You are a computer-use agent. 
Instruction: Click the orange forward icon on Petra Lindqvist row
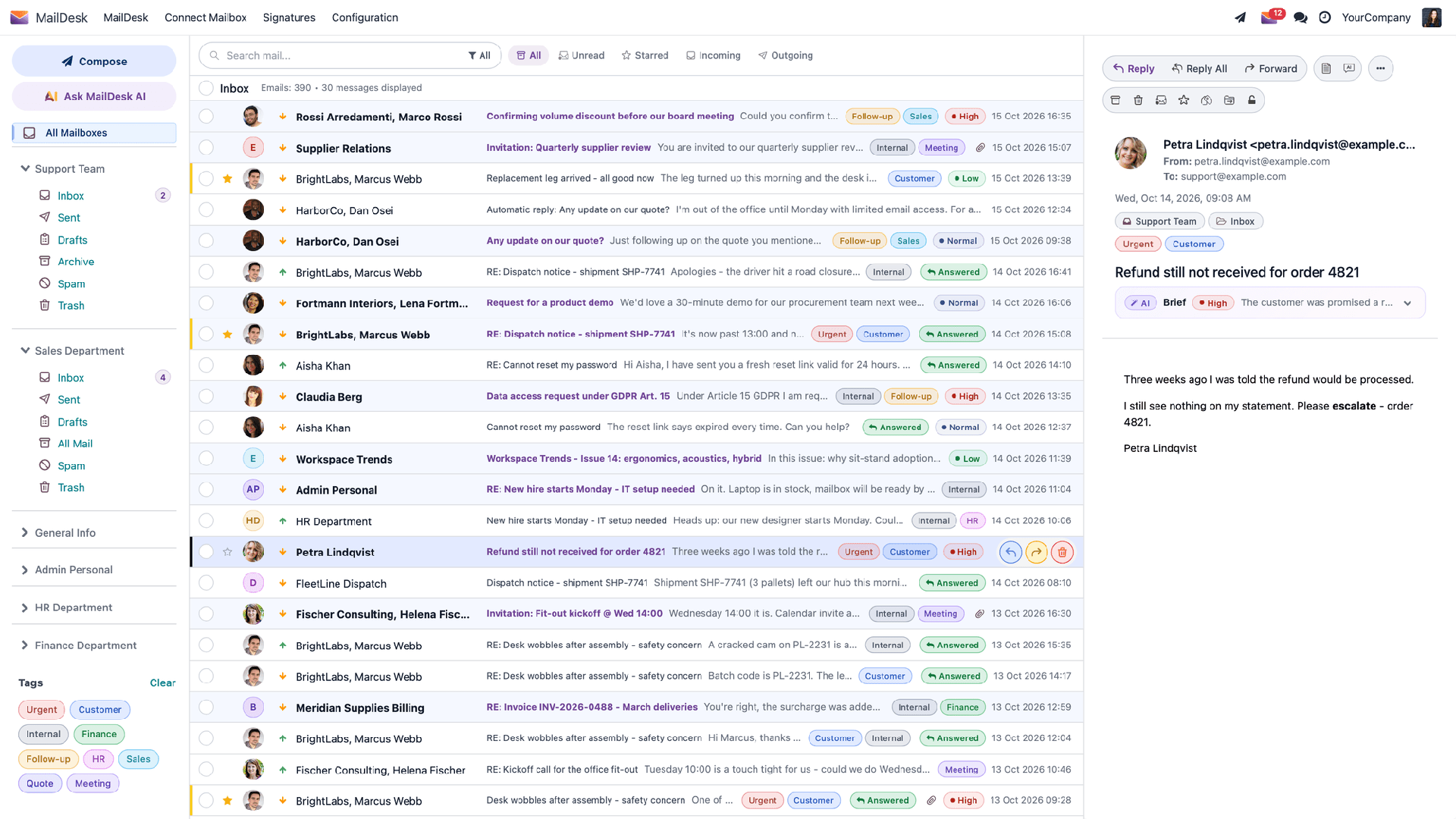coord(1037,552)
